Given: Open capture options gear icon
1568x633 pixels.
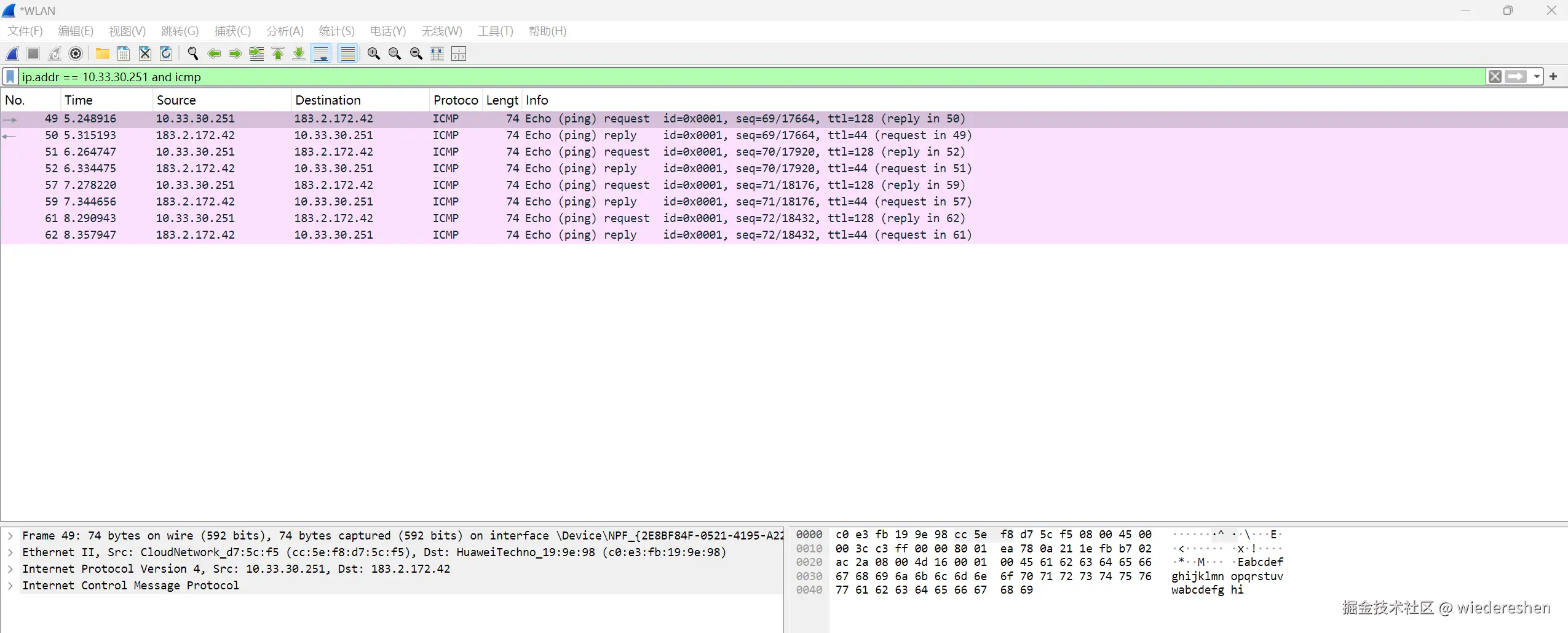Looking at the screenshot, I should (x=76, y=54).
